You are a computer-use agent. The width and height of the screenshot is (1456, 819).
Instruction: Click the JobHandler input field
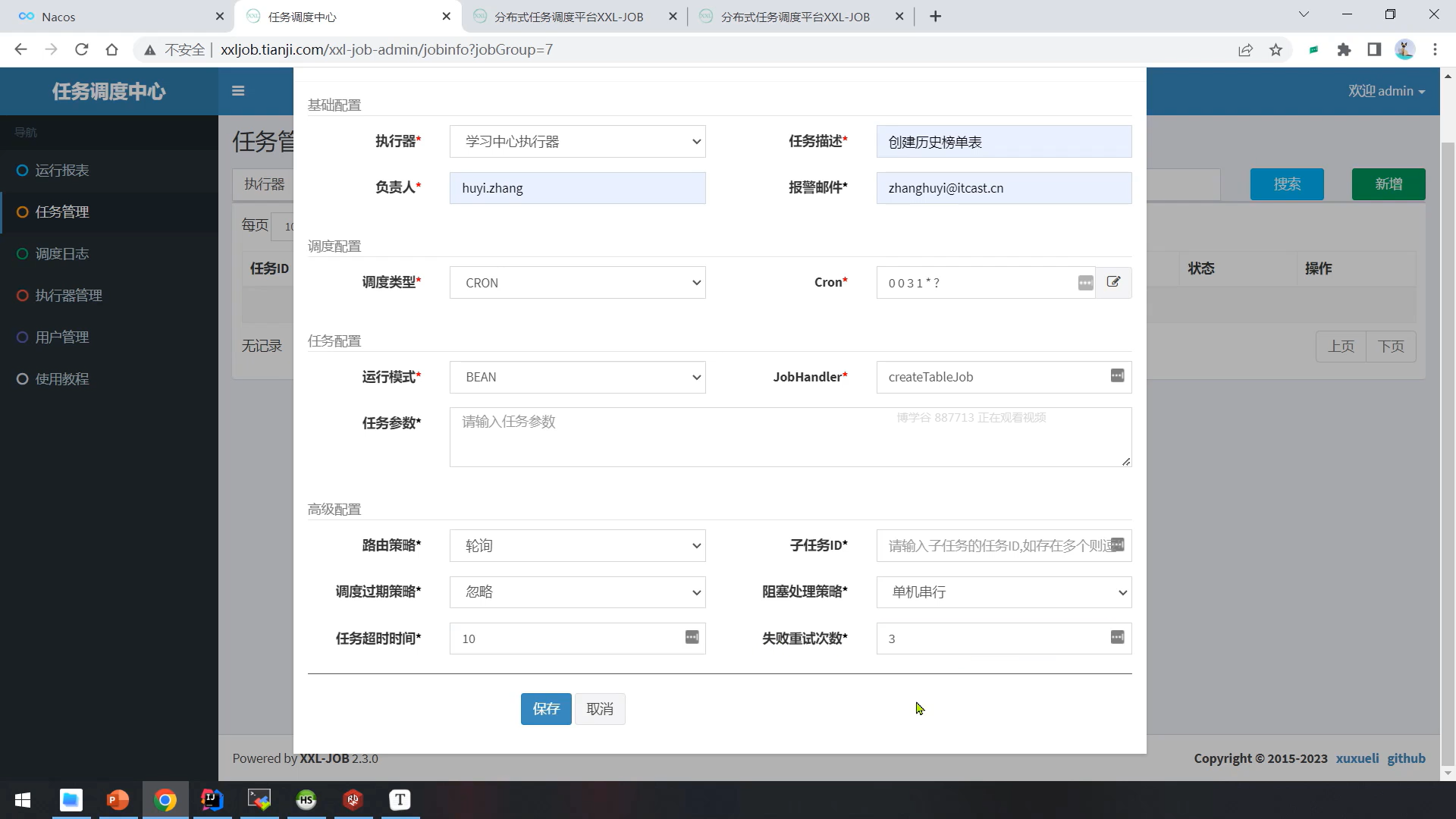pos(993,378)
